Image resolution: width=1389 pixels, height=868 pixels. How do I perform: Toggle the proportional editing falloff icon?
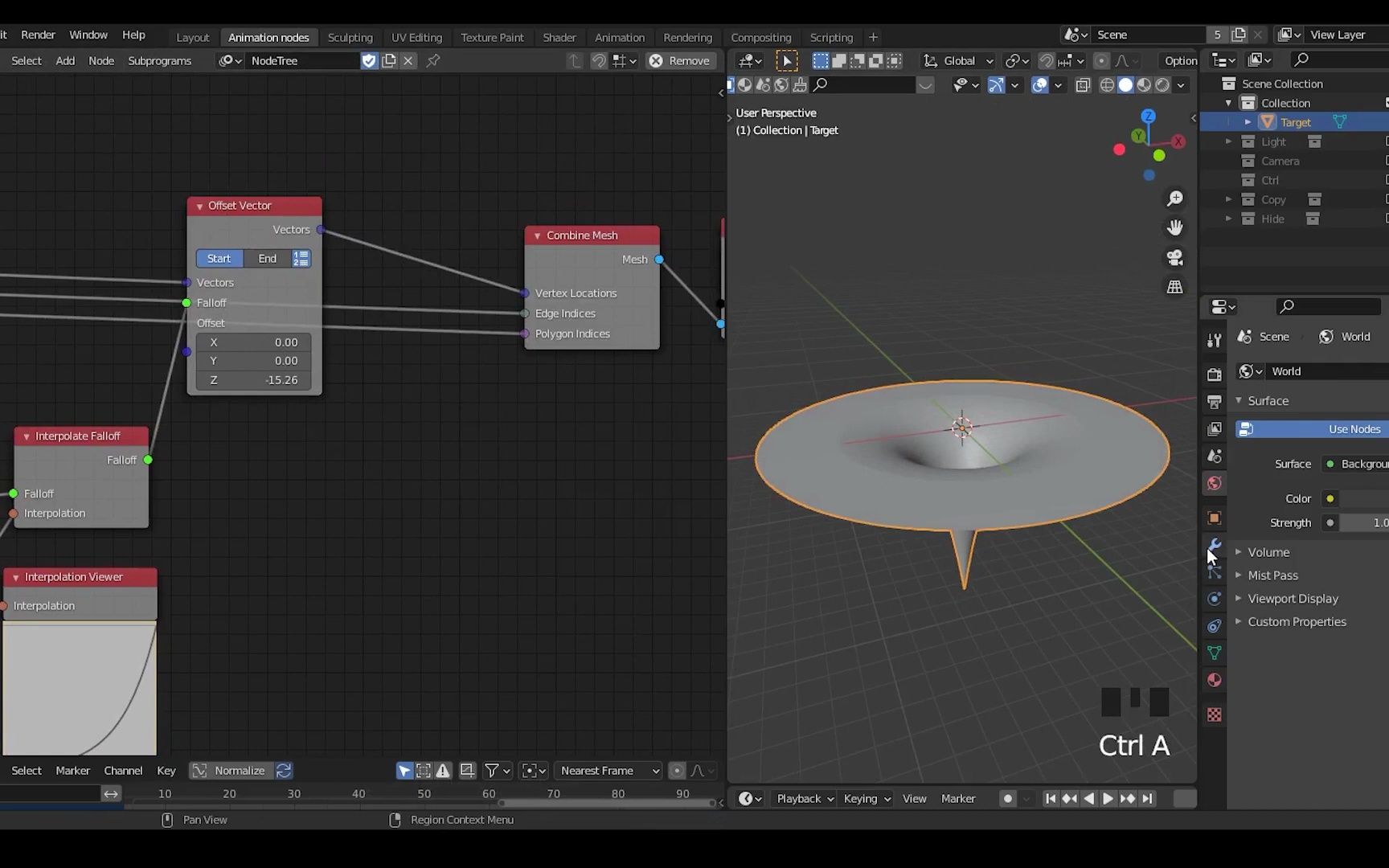click(x=1122, y=60)
